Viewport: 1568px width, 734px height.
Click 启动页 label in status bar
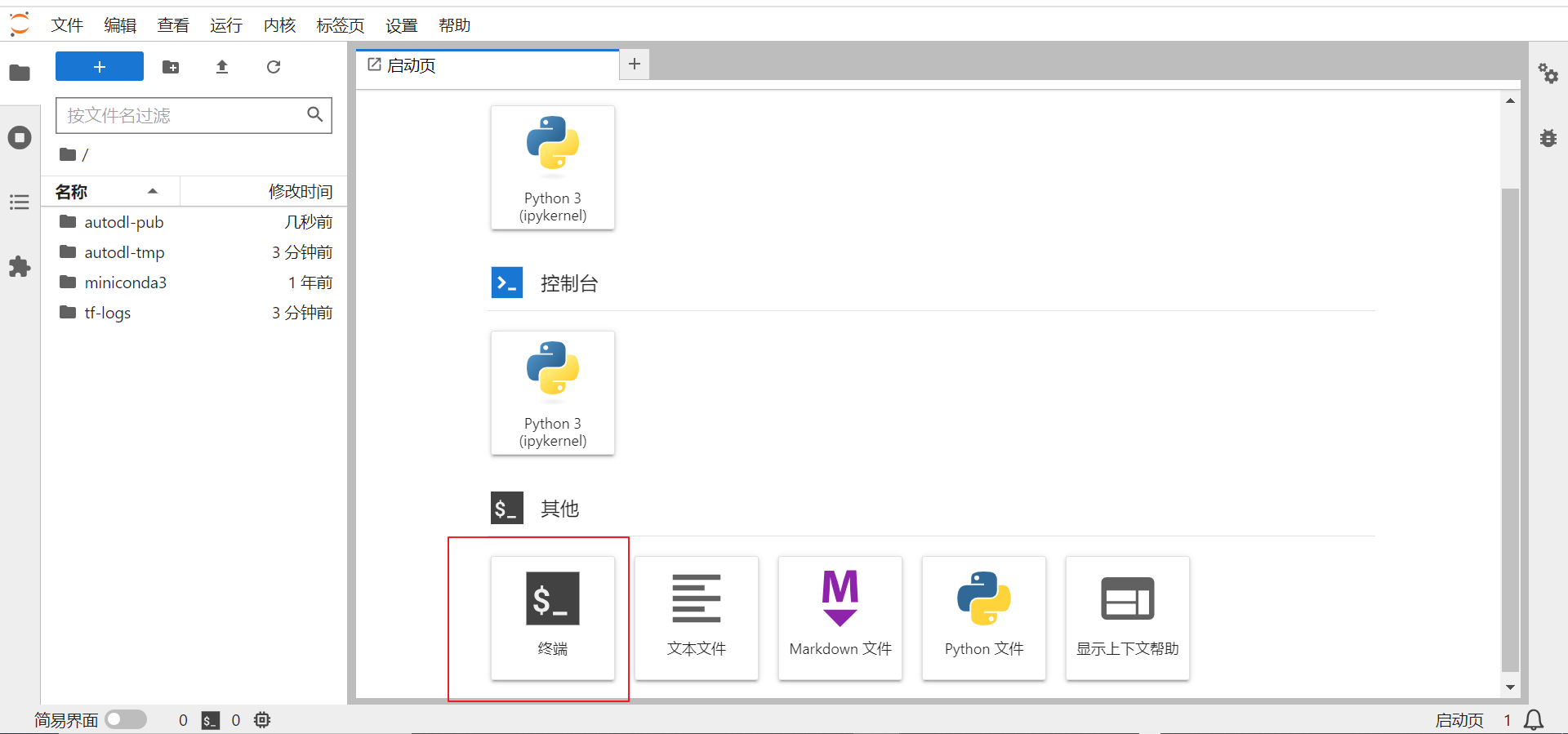click(x=1459, y=720)
